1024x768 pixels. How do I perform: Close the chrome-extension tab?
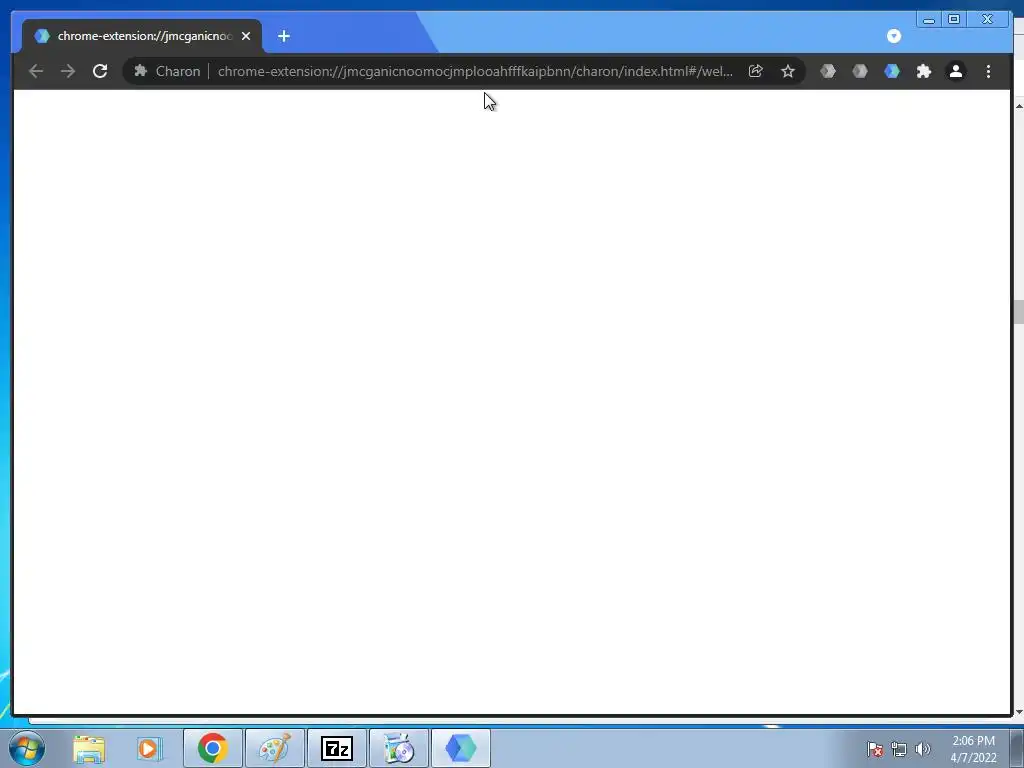point(246,36)
